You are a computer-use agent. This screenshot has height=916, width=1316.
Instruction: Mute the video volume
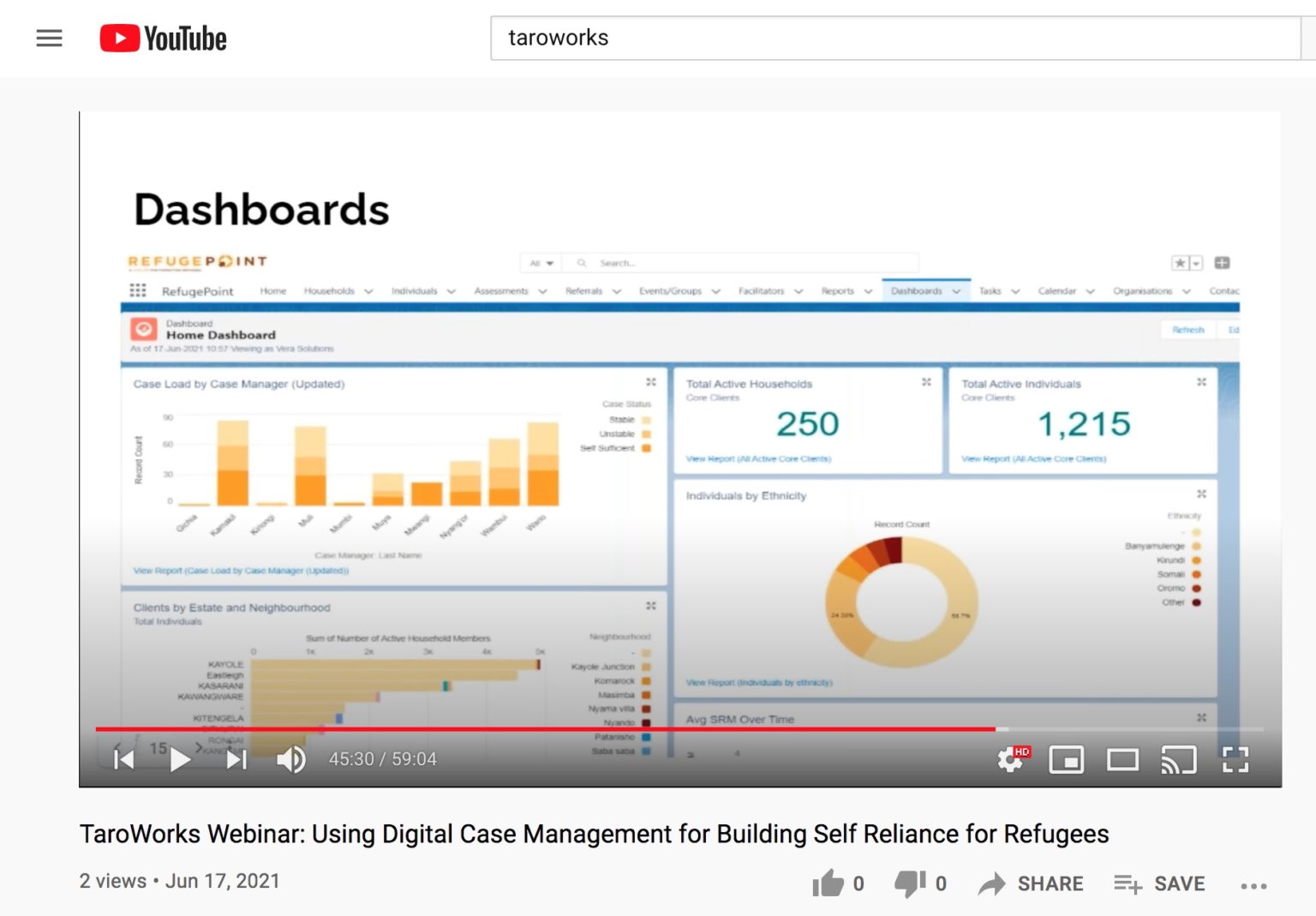pyautogui.click(x=290, y=759)
